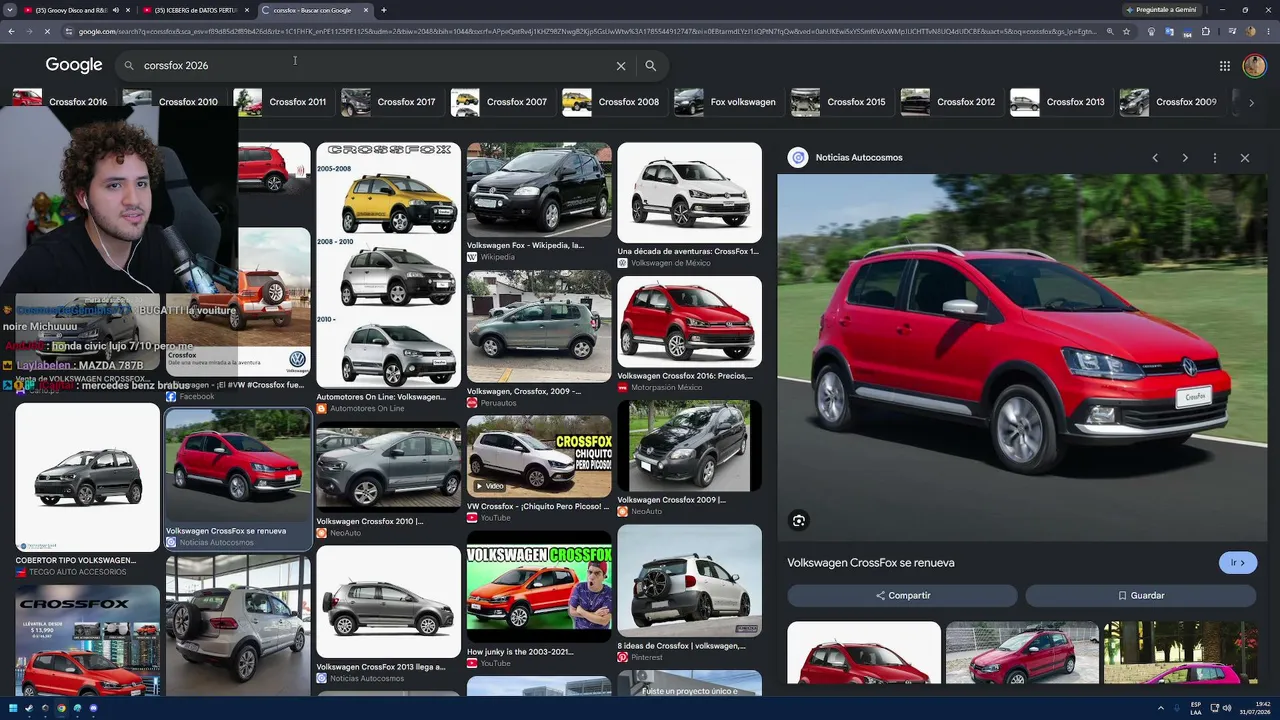Image resolution: width=1280 pixels, height=720 pixels.
Task: Open the Volkswagen Crossfox 2009 NeoAuto image
Action: [689, 446]
